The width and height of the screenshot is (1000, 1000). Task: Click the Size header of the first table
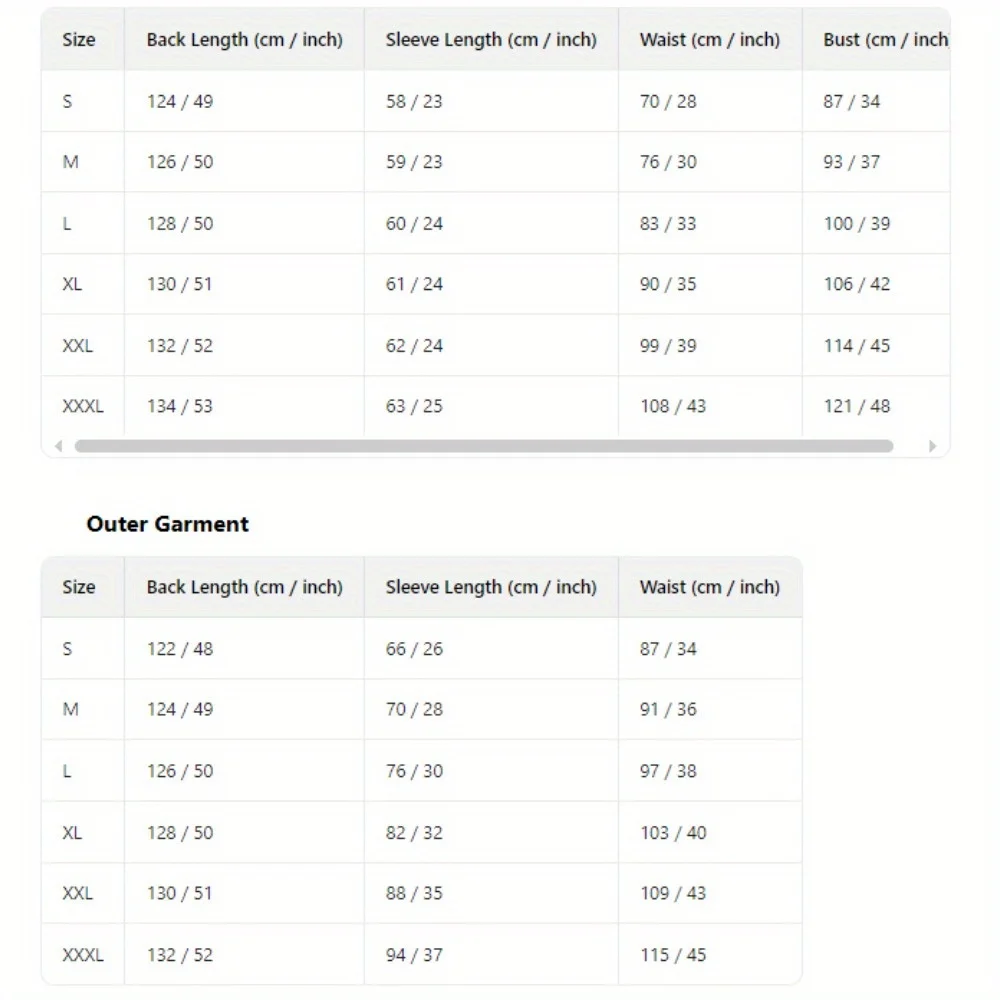coord(79,40)
